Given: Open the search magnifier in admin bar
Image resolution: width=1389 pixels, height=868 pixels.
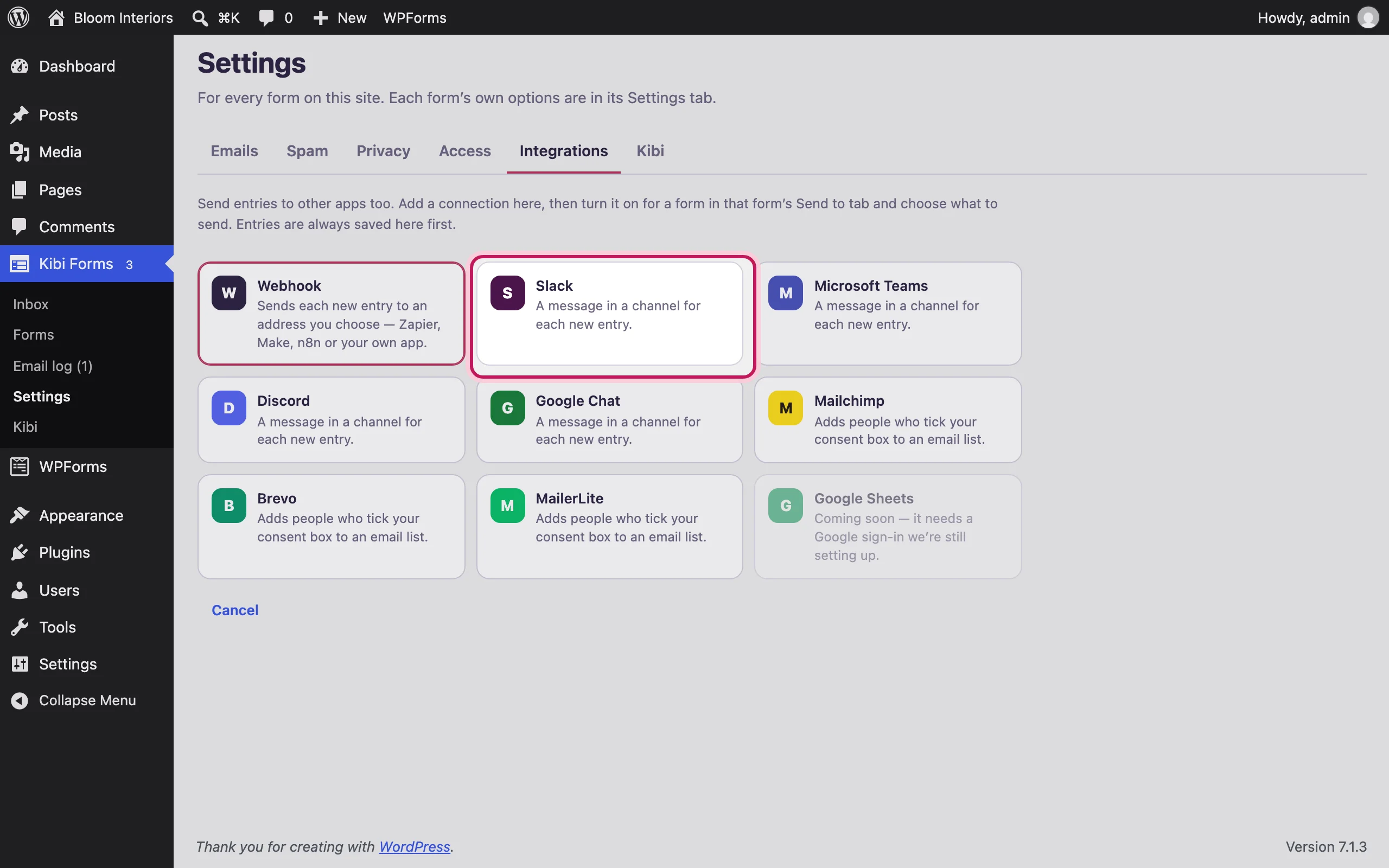Looking at the screenshot, I should pos(200,18).
